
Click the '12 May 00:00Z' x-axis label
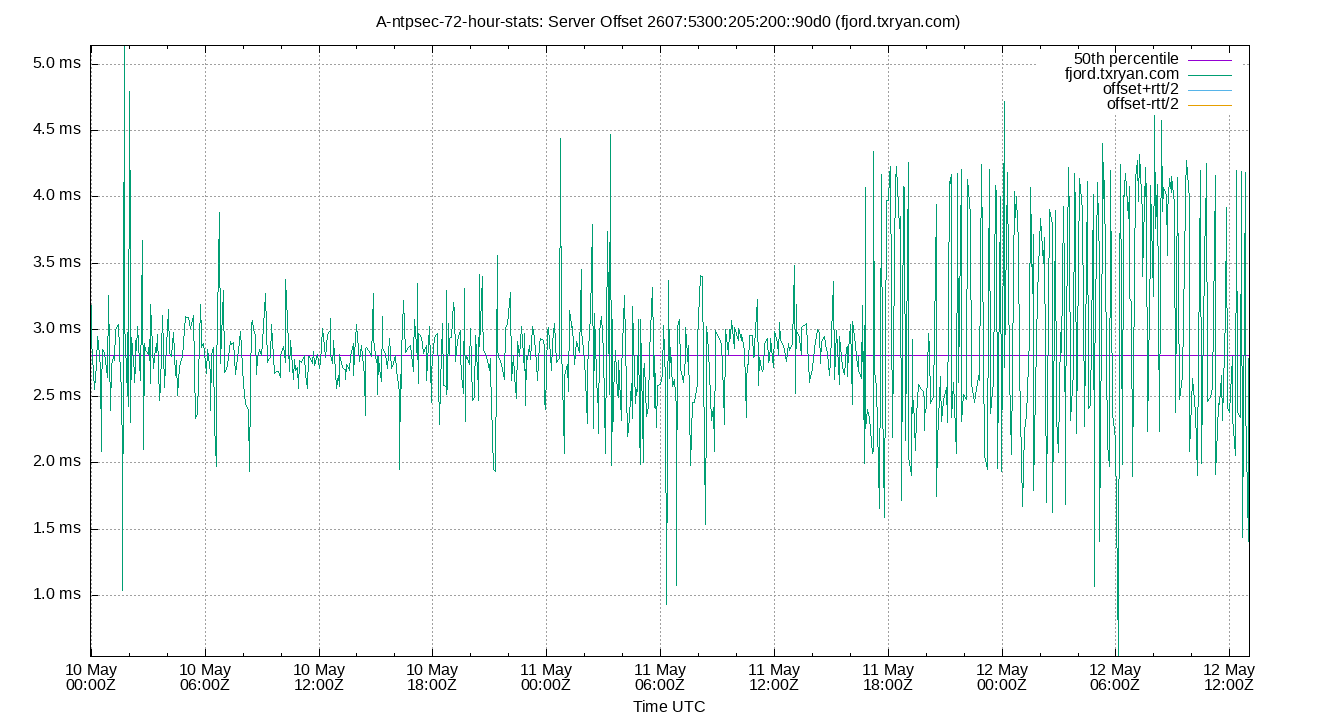(x=1001, y=677)
